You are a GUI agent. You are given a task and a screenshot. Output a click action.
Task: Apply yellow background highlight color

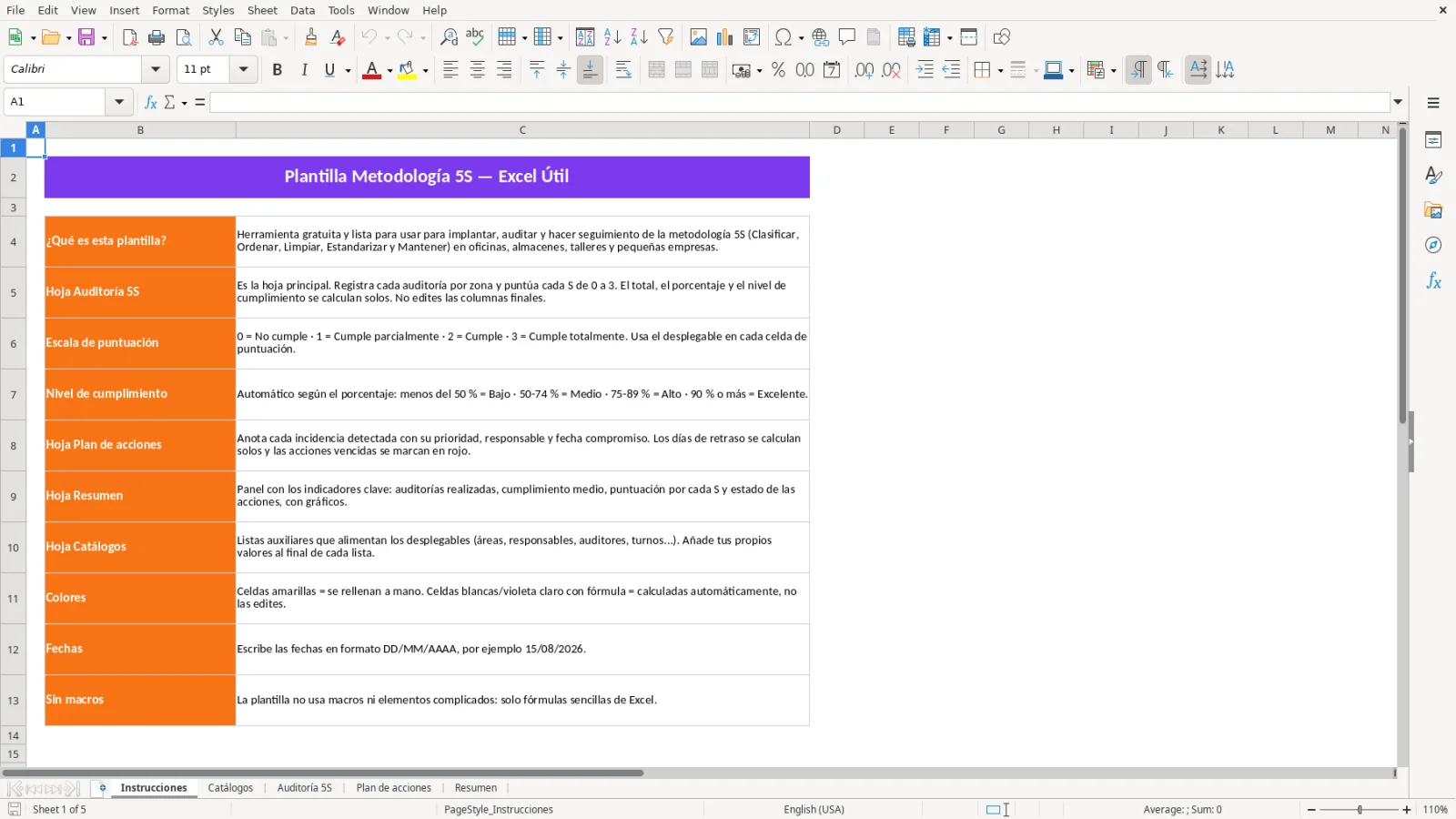pyautogui.click(x=407, y=70)
